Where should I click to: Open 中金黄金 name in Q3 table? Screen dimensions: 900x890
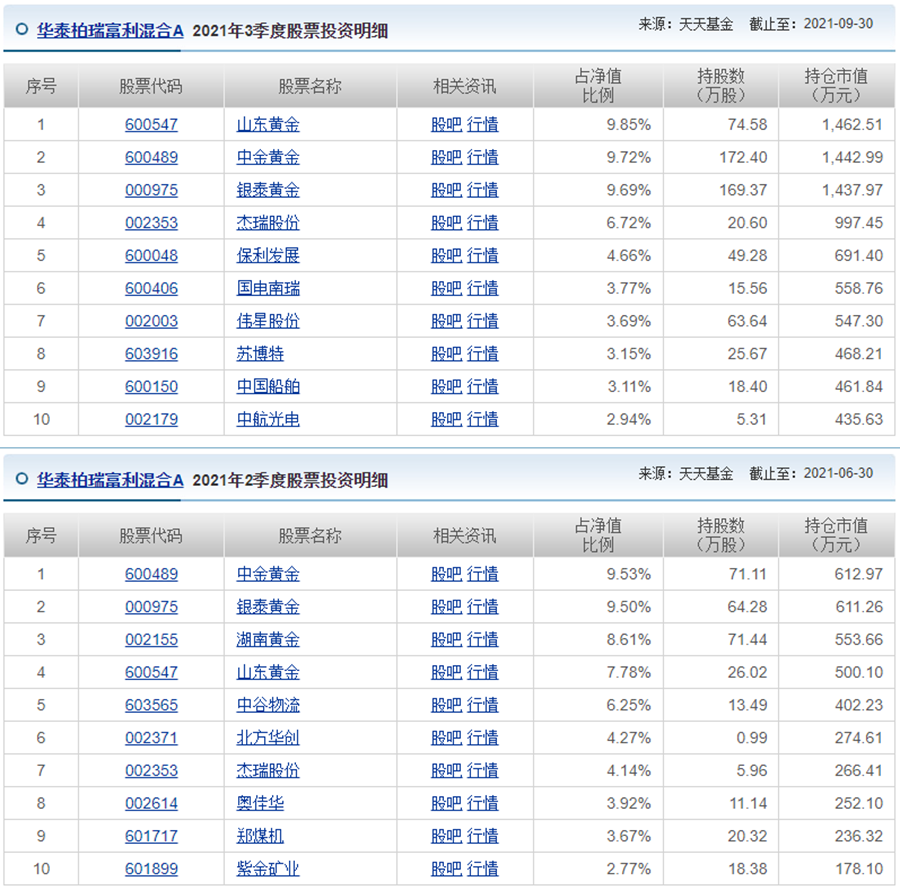[x=268, y=157]
